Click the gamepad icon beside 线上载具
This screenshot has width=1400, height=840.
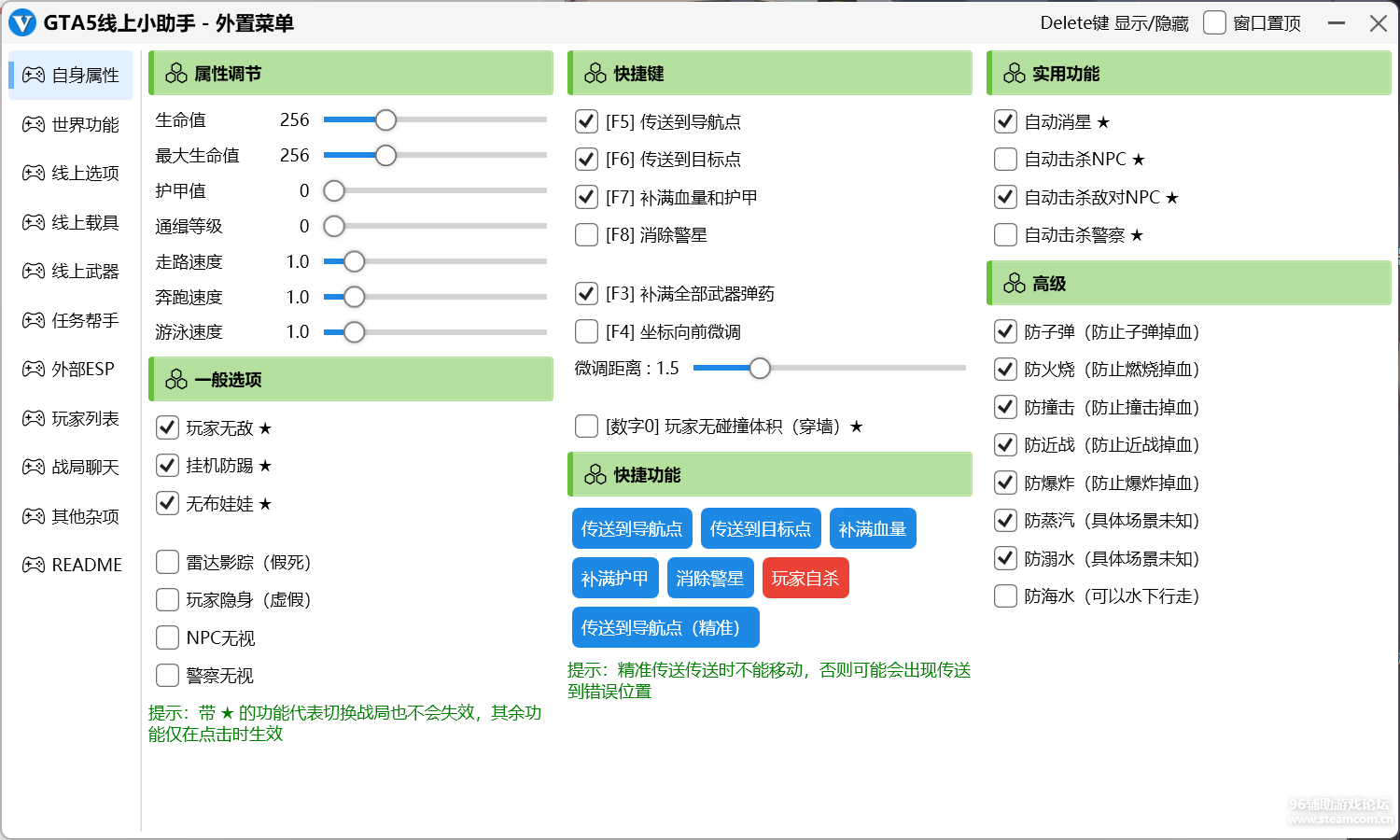pyautogui.click(x=34, y=222)
